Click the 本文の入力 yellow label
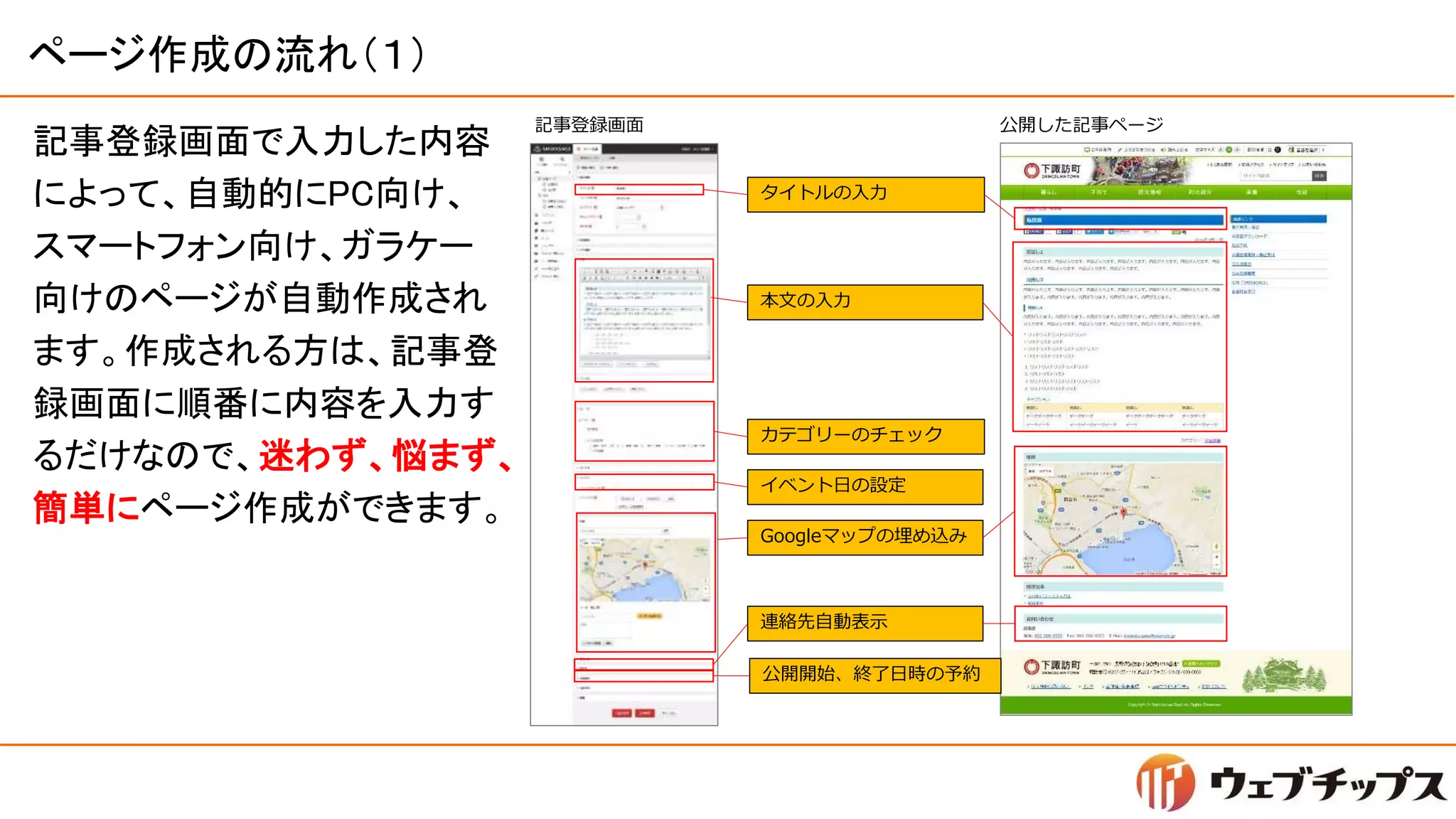The width and height of the screenshot is (1456, 819). (x=865, y=302)
